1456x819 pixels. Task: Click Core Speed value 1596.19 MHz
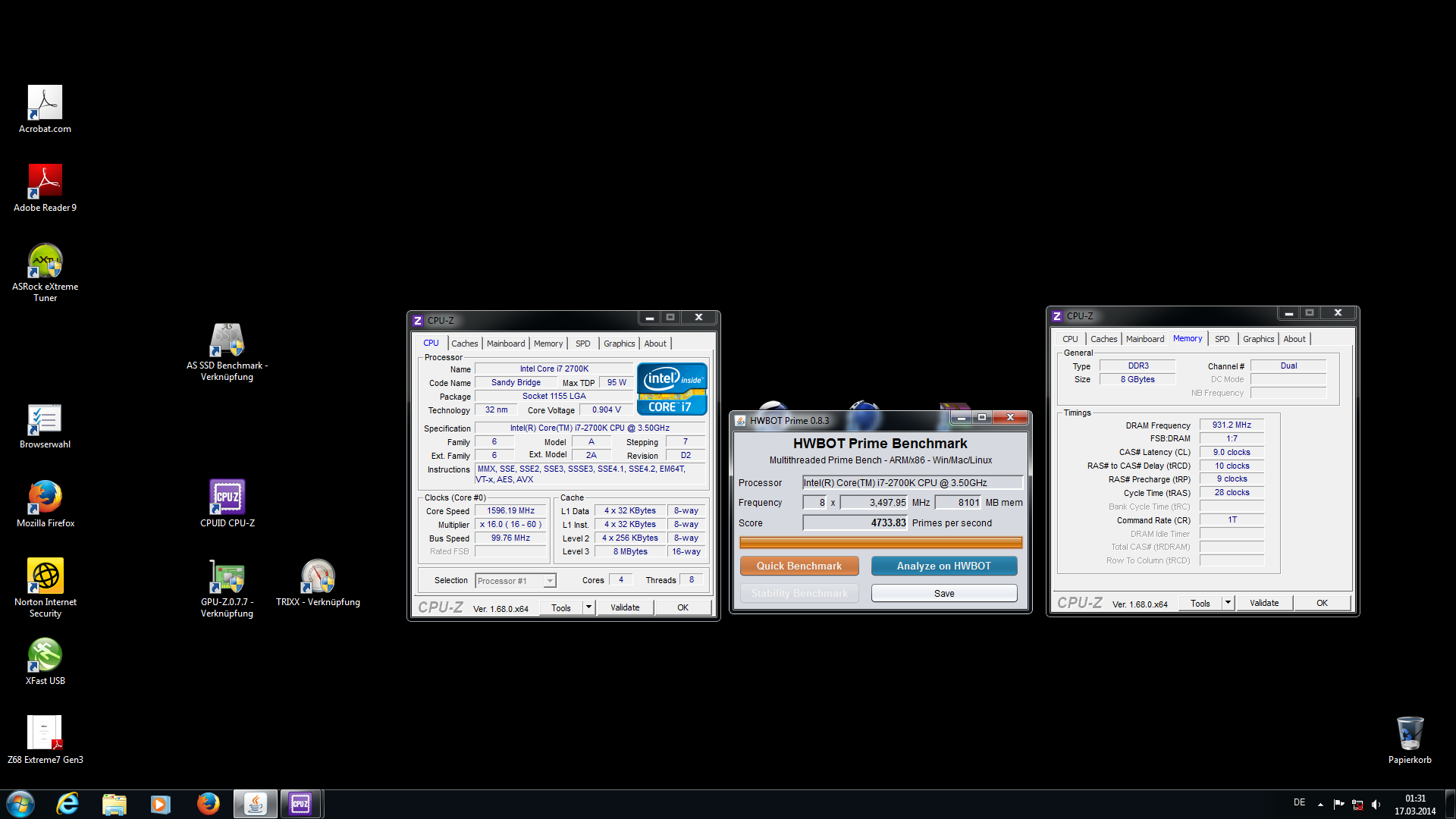(510, 510)
